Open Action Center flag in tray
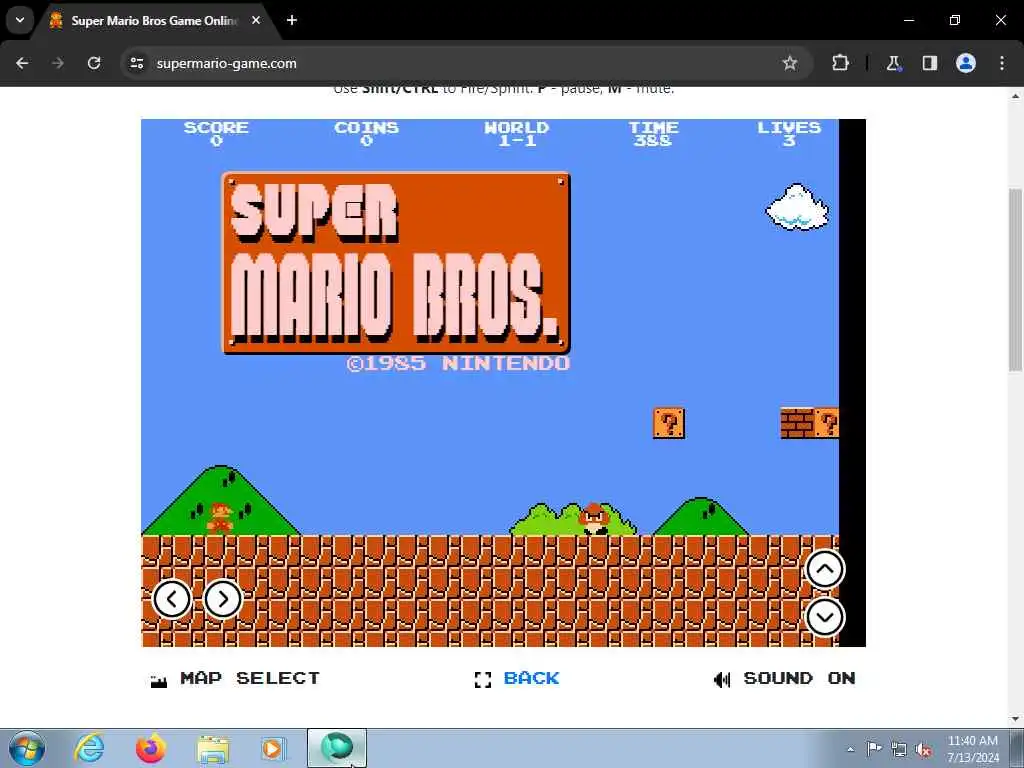1024x768 pixels. [x=874, y=748]
